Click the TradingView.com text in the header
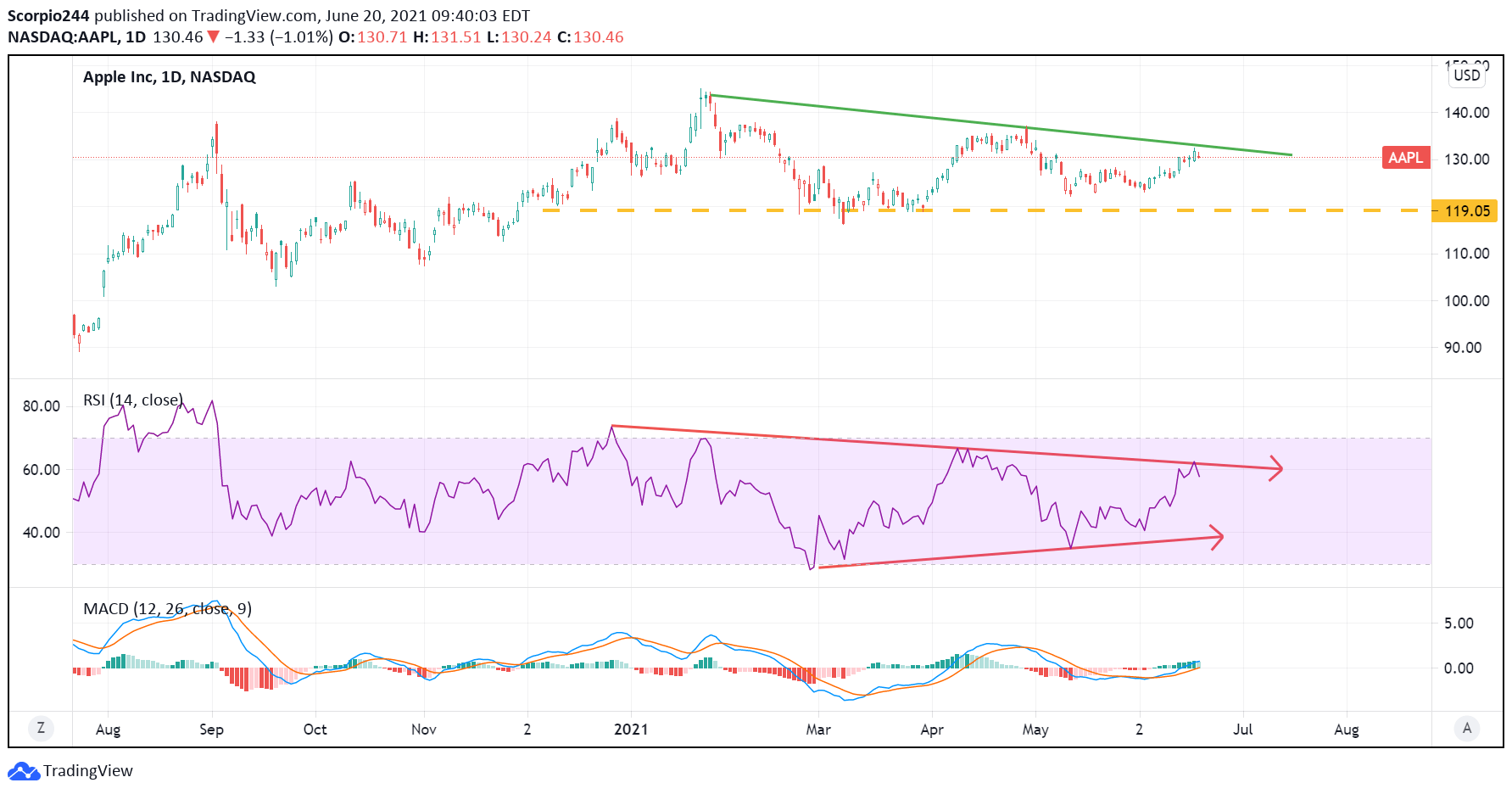The width and height of the screenshot is (1512, 794). (x=253, y=16)
